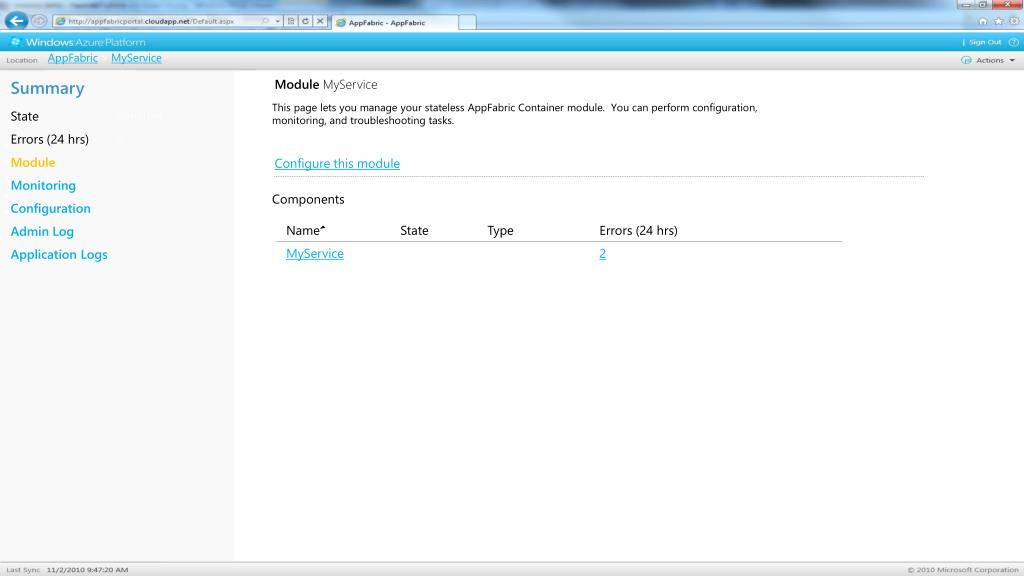This screenshot has width=1024, height=576.
Task: Click the browser Home icon
Action: coord(983,21)
